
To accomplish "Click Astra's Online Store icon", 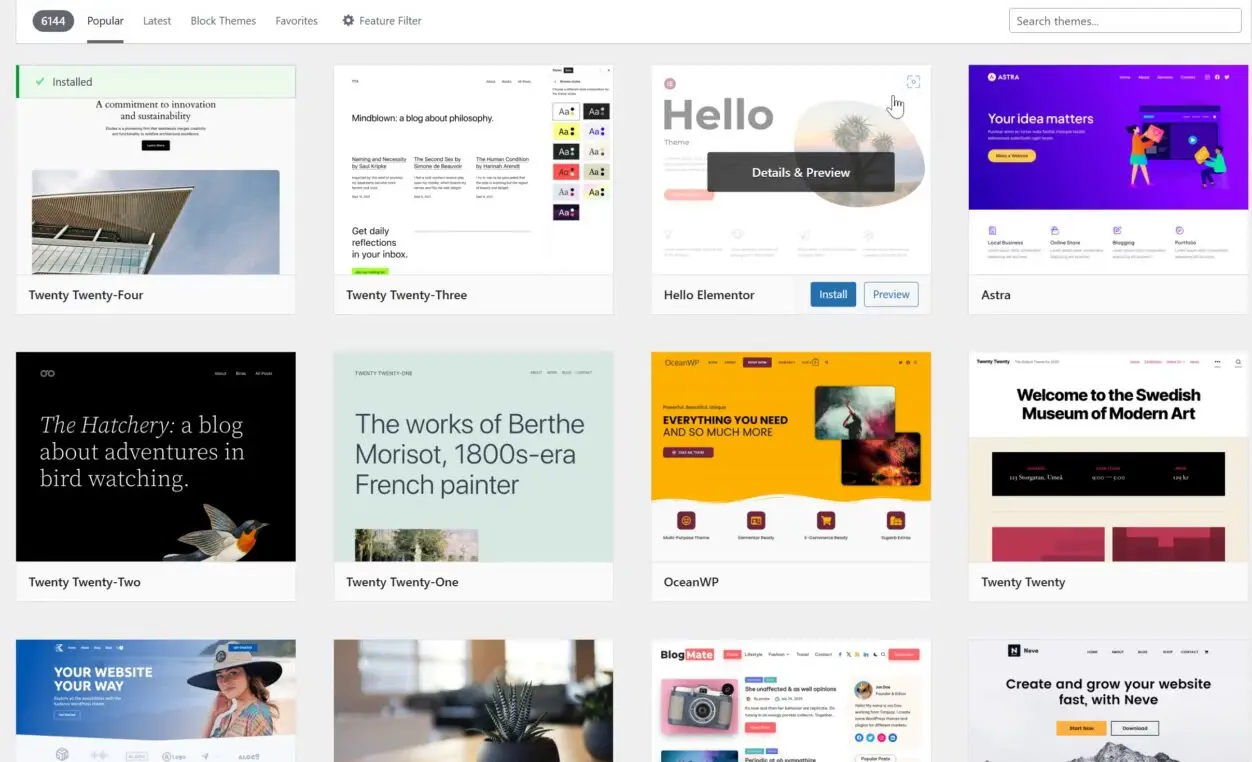I will coord(1055,230).
